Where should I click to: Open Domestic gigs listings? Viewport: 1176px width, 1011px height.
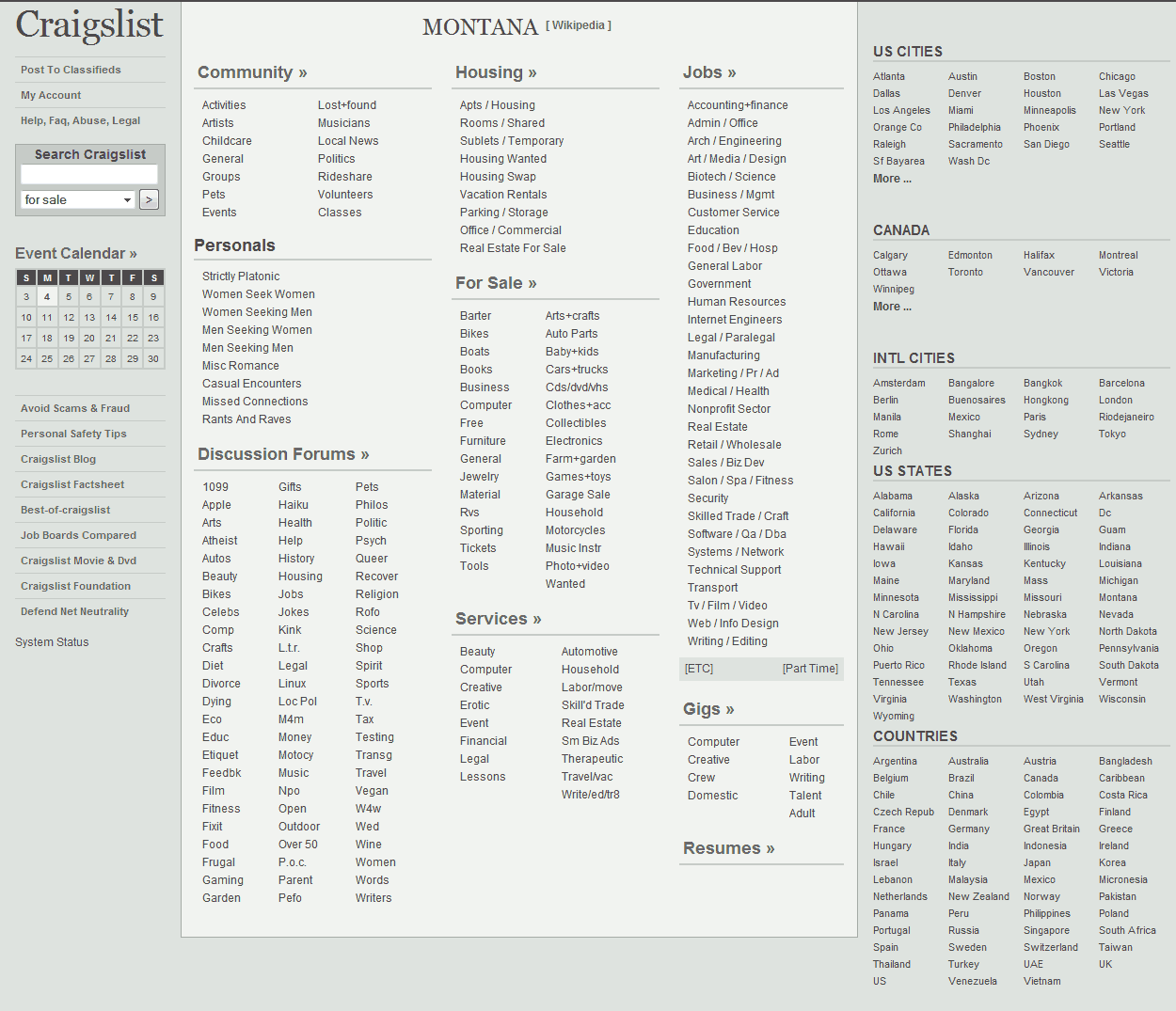point(712,796)
